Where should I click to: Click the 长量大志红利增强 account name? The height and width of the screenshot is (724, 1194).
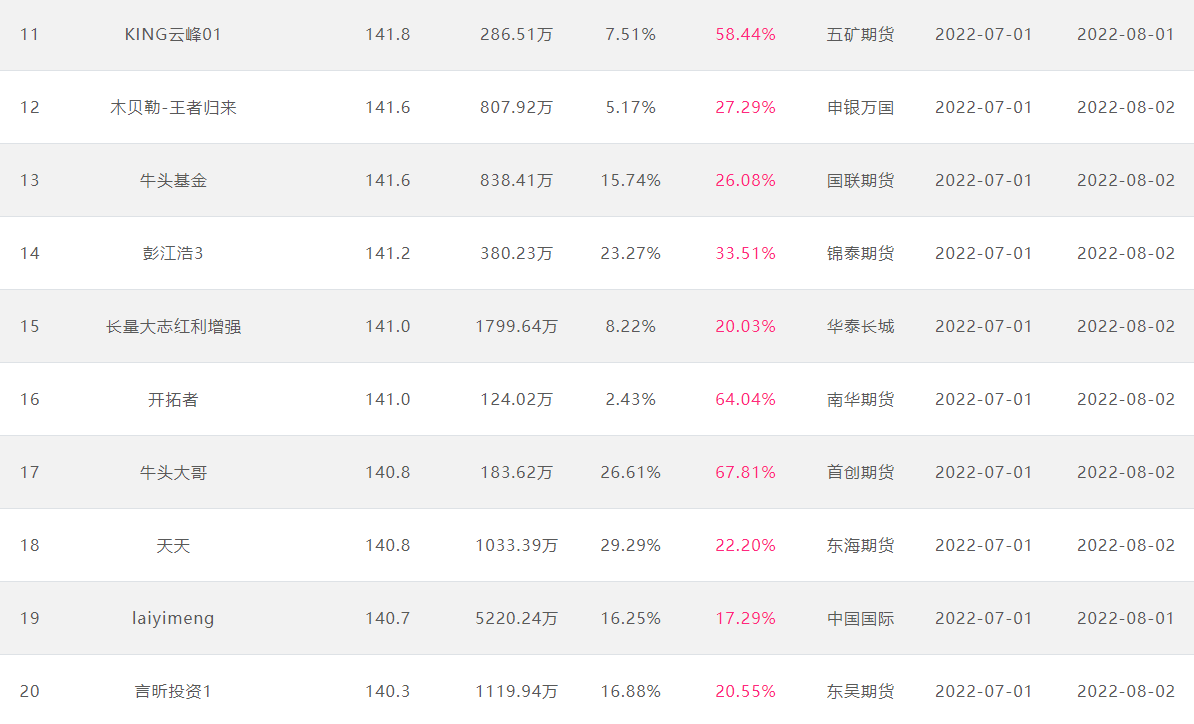click(x=173, y=327)
